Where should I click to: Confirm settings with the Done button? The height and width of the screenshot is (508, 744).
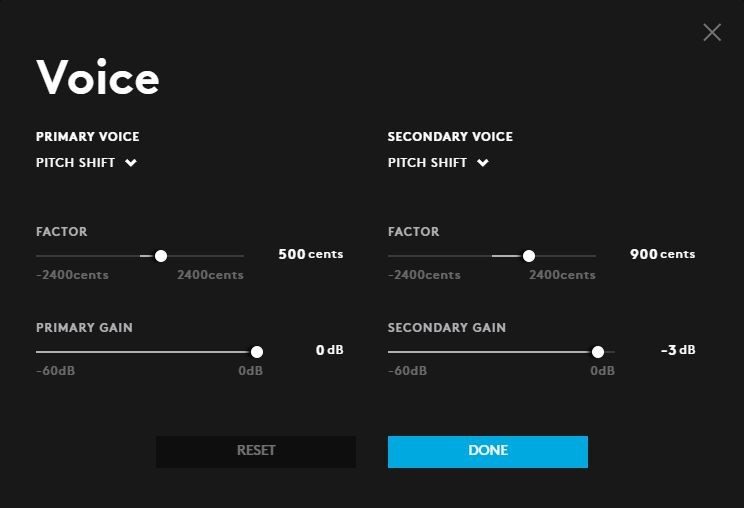click(x=488, y=451)
